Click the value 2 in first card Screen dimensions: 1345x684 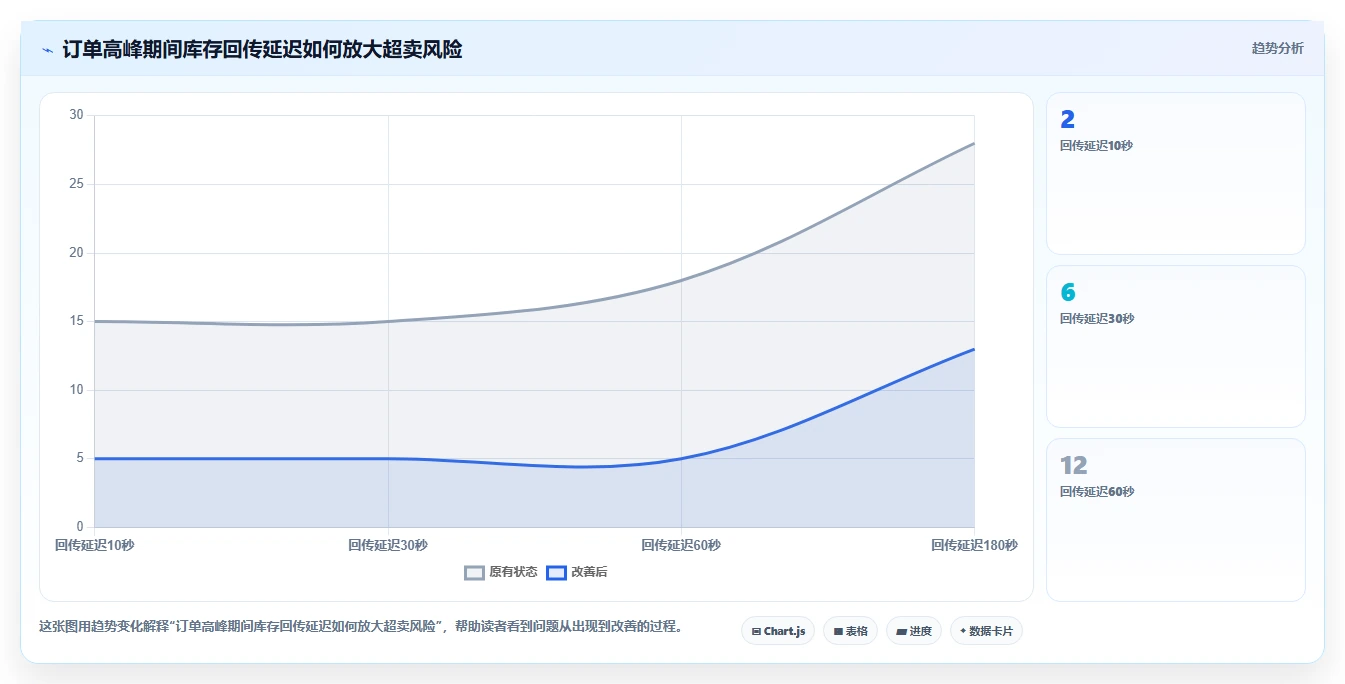pos(1067,120)
